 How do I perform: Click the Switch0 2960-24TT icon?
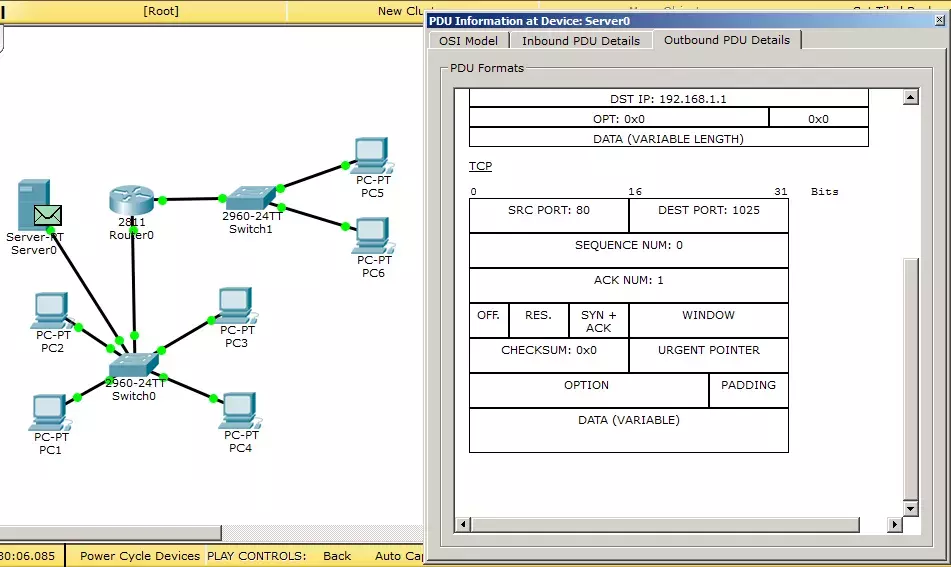click(133, 365)
